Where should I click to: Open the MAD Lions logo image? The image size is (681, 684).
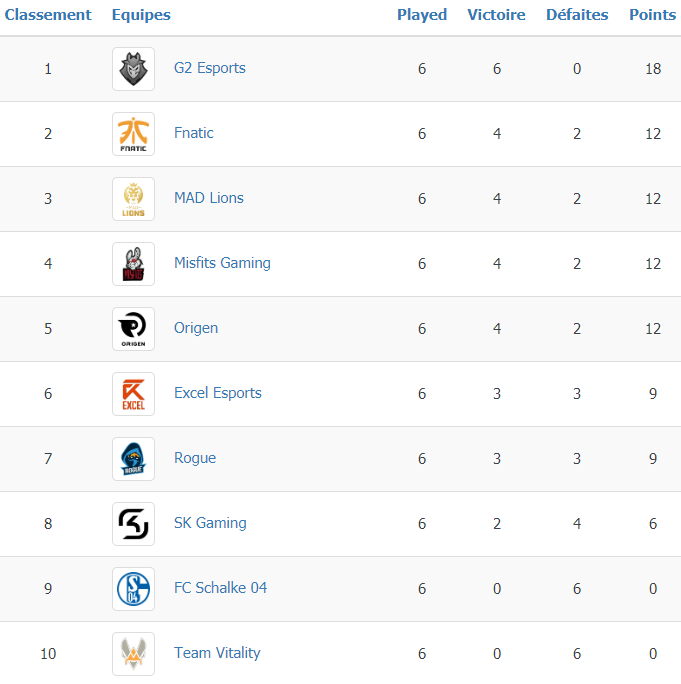[133, 199]
